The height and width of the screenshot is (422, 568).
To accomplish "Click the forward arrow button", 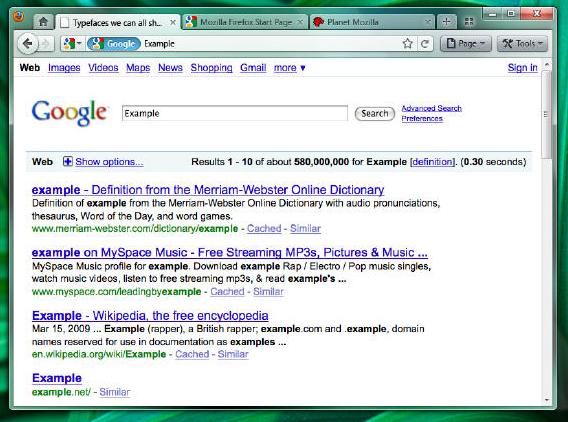I will pyautogui.click(x=46, y=44).
